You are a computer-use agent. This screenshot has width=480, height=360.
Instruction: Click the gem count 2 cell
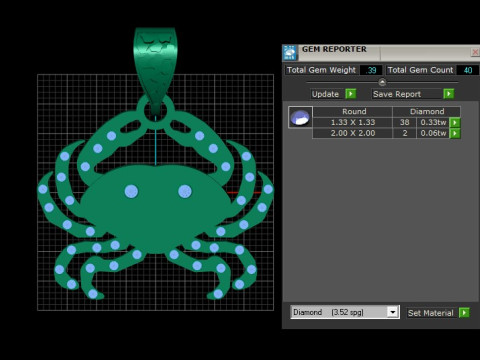(404, 133)
